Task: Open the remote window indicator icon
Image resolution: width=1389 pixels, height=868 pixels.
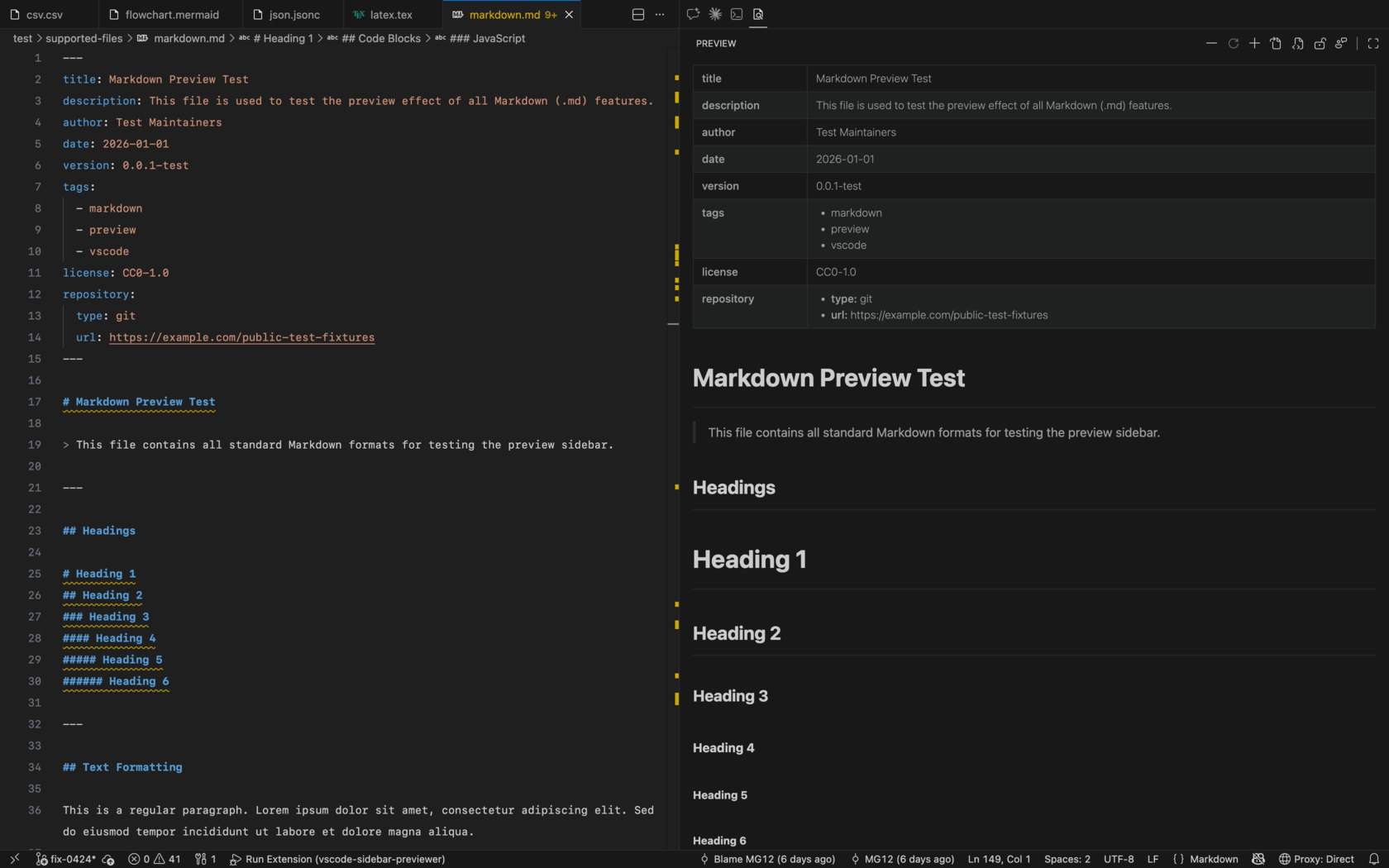Action: point(14,859)
